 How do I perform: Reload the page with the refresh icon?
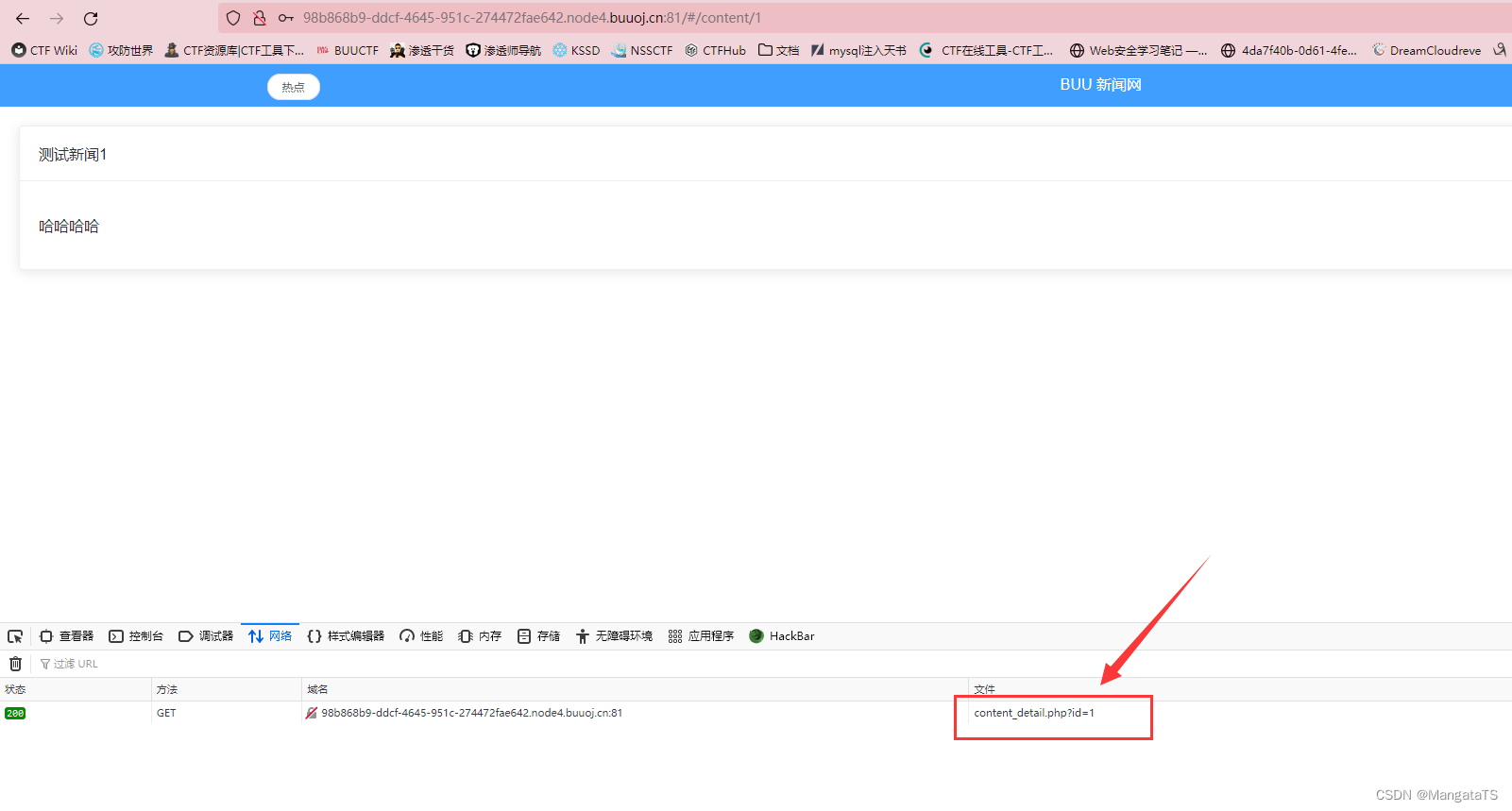click(91, 18)
